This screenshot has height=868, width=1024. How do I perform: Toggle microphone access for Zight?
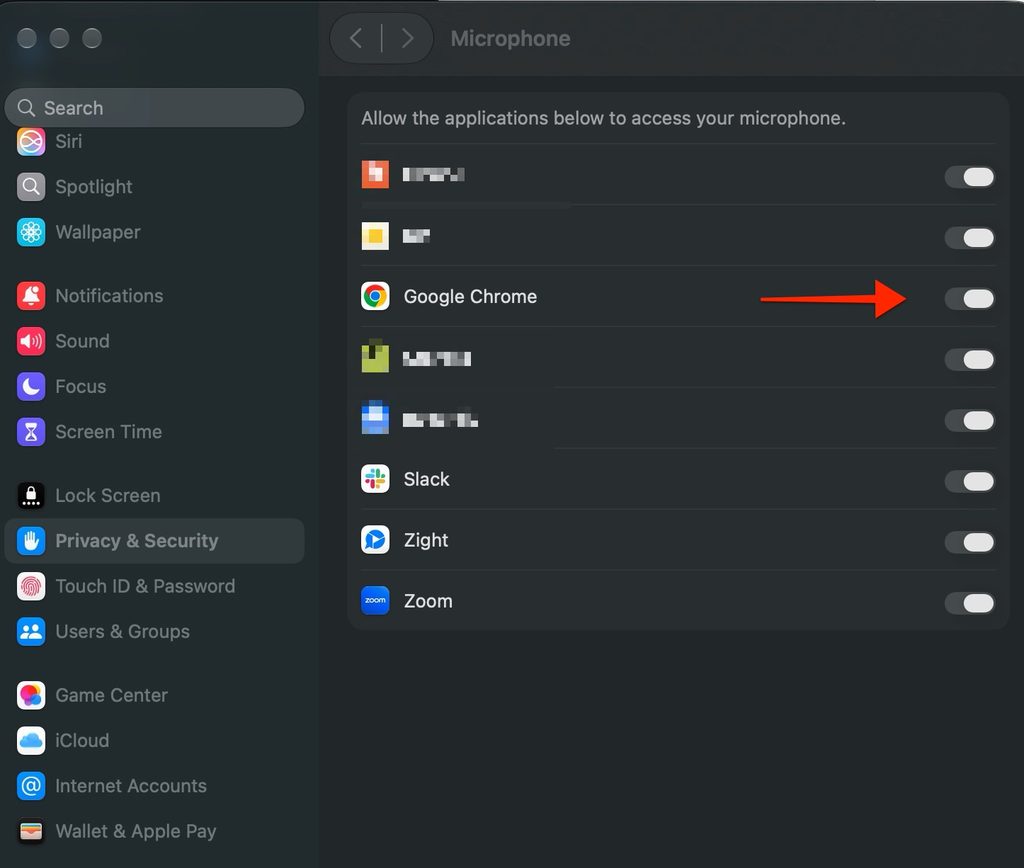point(970,542)
